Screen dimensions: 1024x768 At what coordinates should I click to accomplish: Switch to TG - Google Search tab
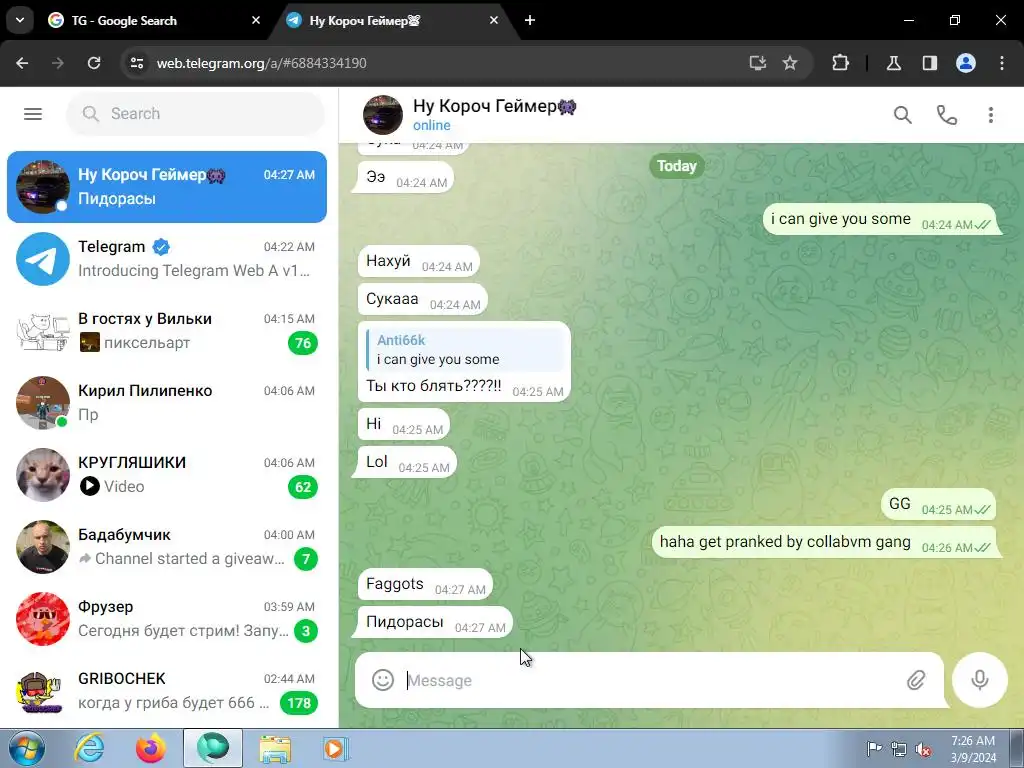(x=155, y=20)
